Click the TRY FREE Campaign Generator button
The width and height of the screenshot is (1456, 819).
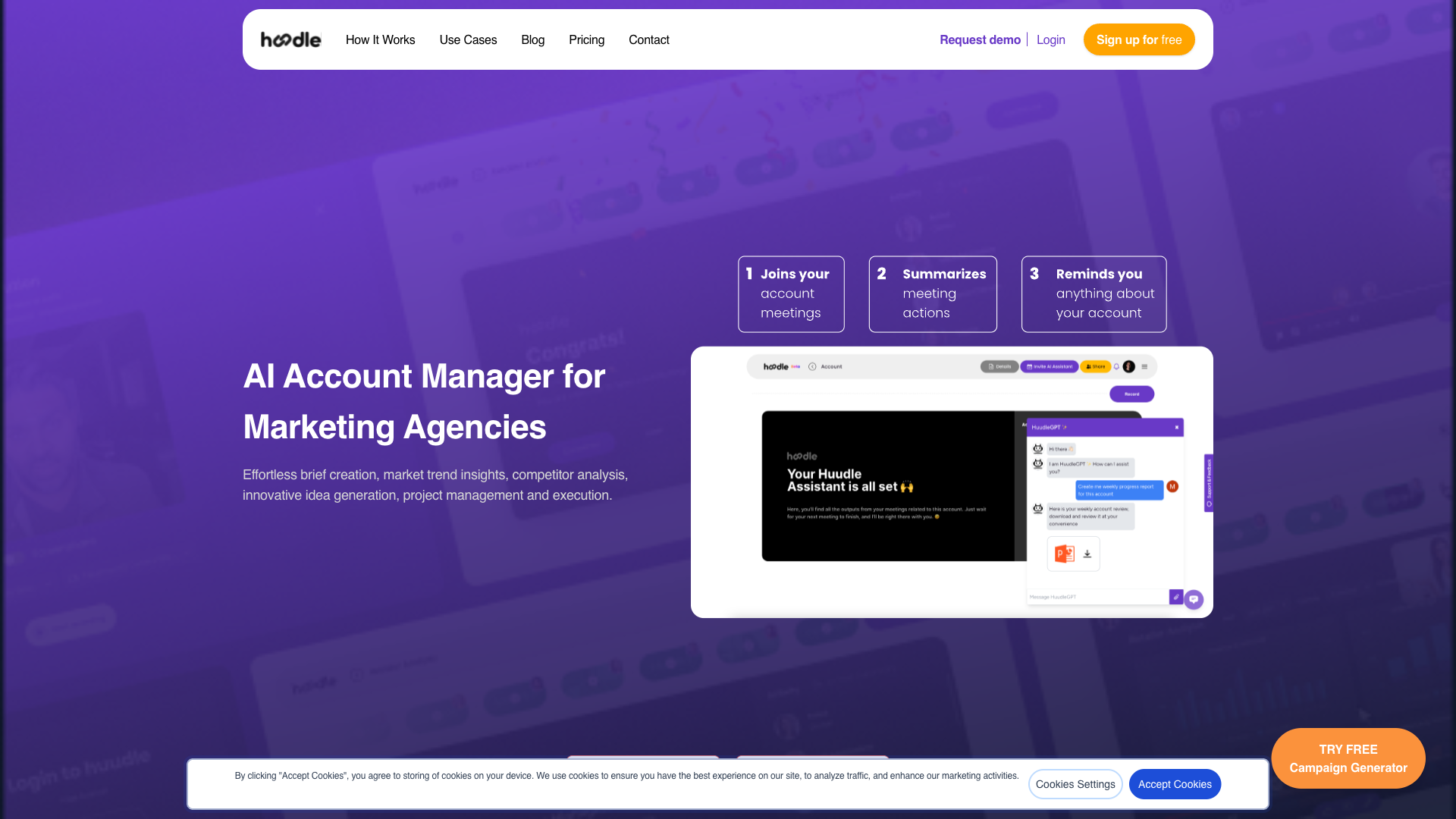pyautogui.click(x=1348, y=758)
